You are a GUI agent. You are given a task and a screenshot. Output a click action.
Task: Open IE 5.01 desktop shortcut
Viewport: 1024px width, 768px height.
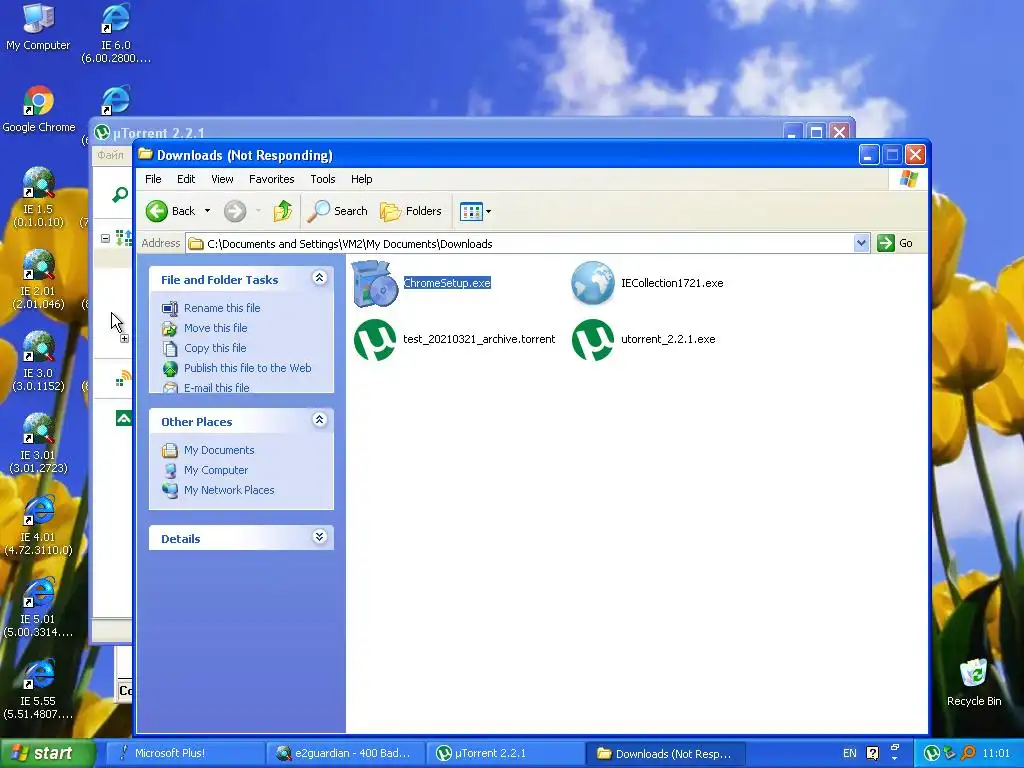(x=39, y=607)
